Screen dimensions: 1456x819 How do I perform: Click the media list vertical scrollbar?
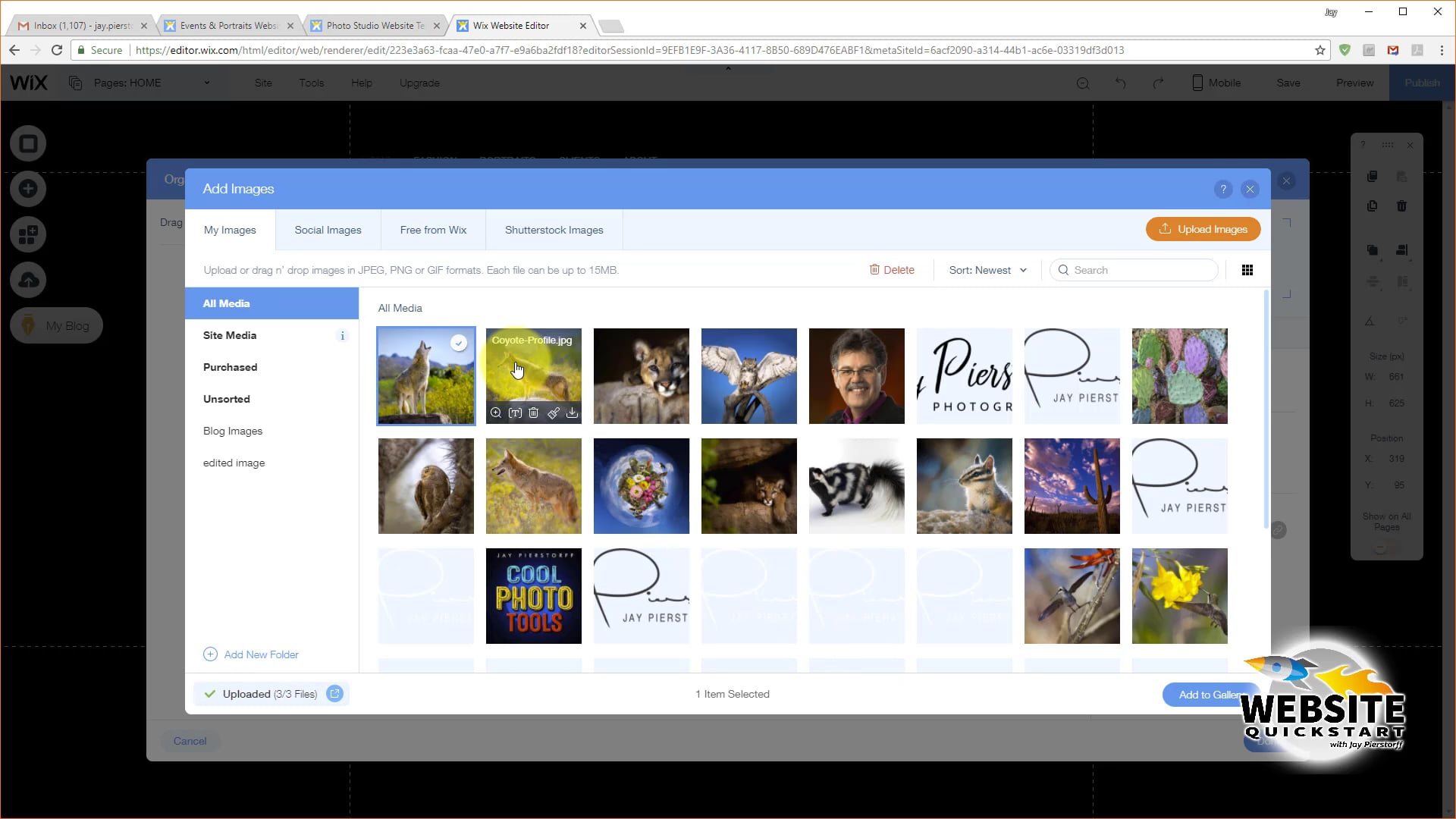[x=1266, y=409]
